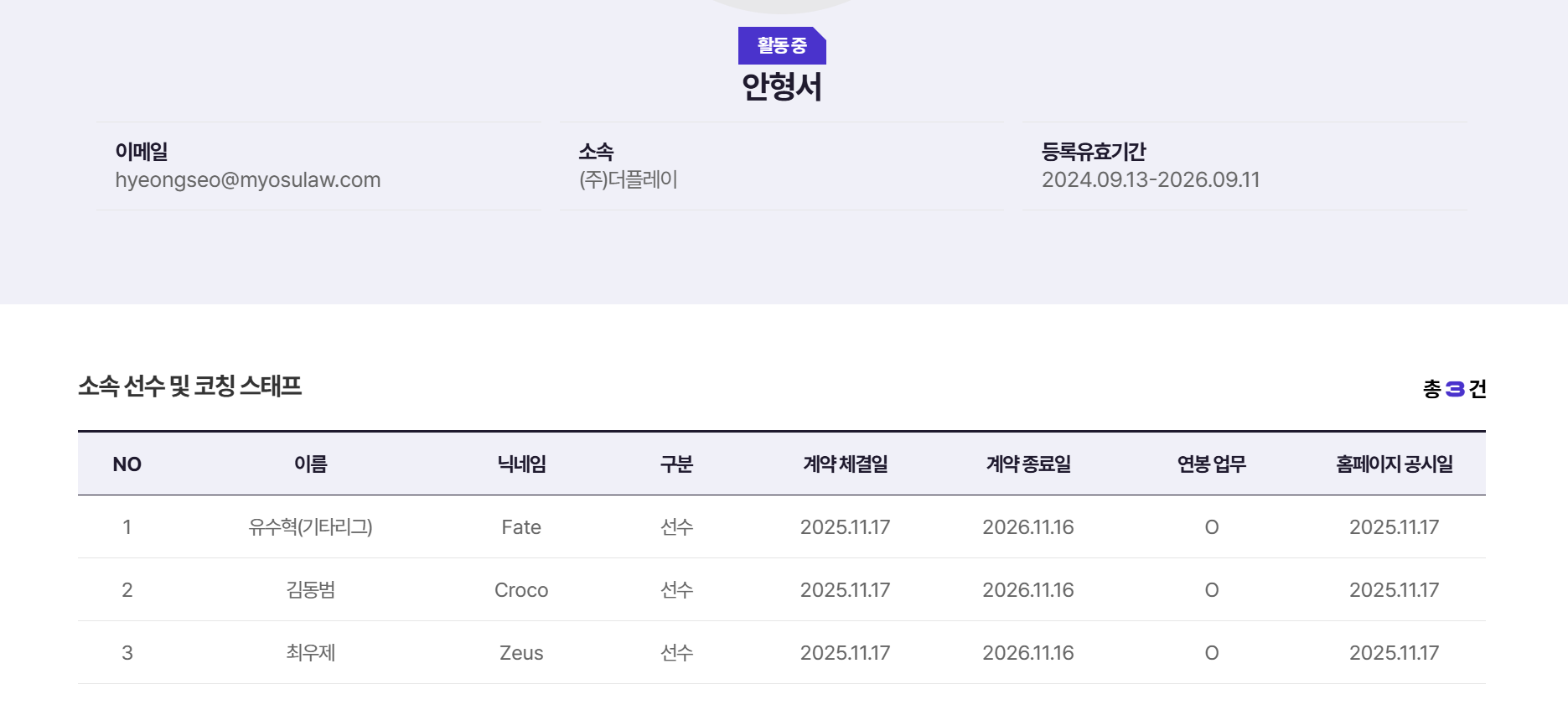This screenshot has width=1568, height=705.
Task: Click the email address hyeongseo@myosulaw.com
Action: pyautogui.click(x=248, y=180)
